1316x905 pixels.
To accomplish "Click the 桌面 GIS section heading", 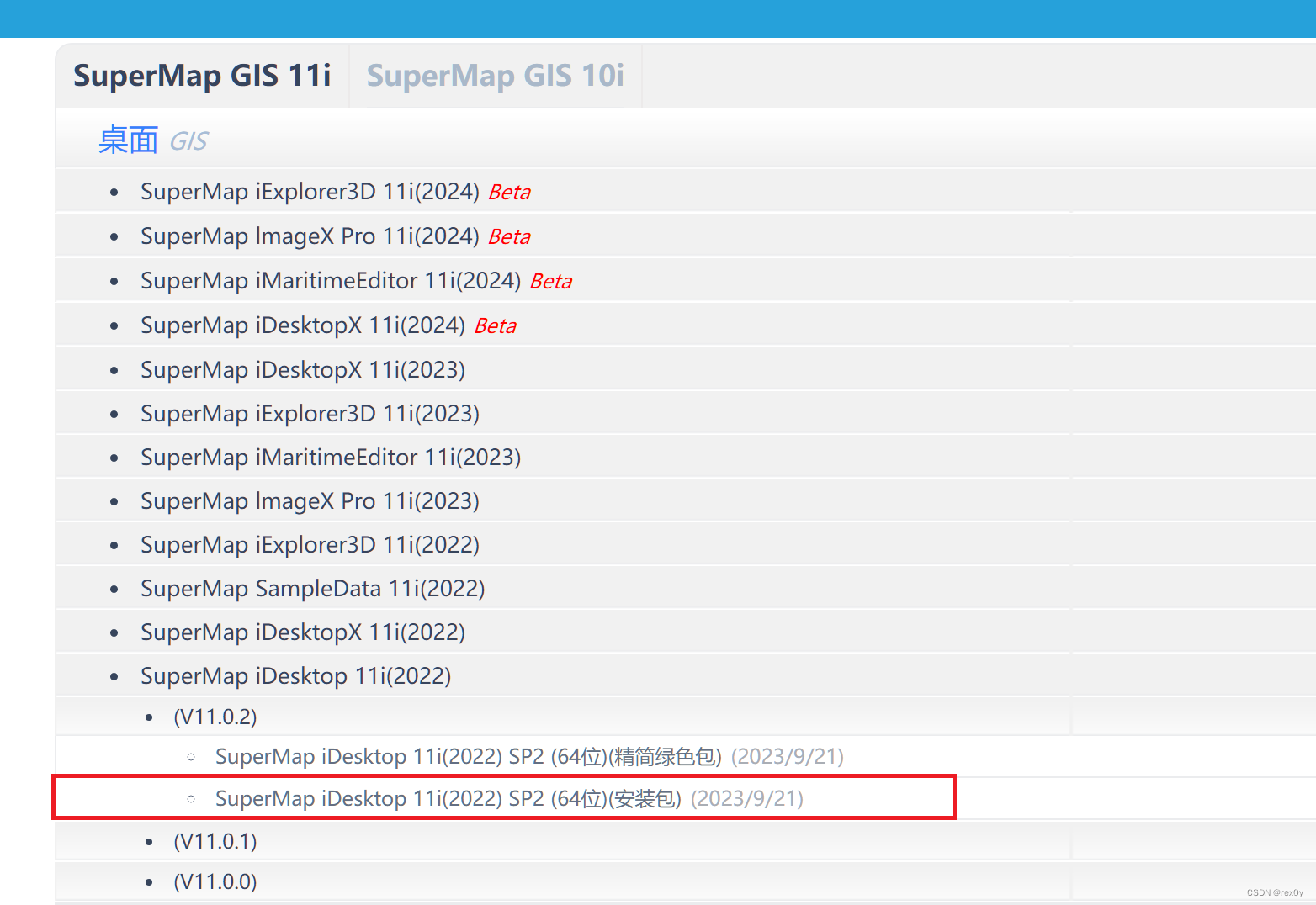I will tap(153, 140).
